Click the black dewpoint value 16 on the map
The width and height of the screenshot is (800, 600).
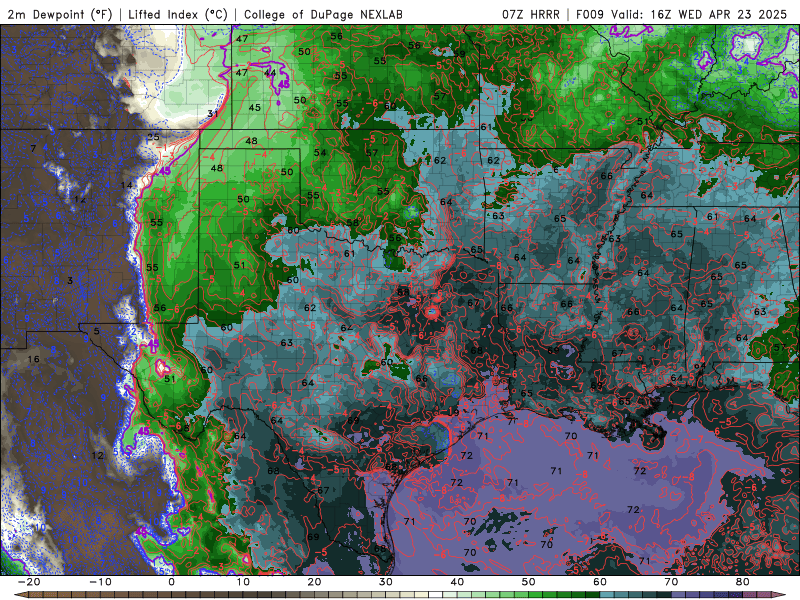(x=34, y=359)
